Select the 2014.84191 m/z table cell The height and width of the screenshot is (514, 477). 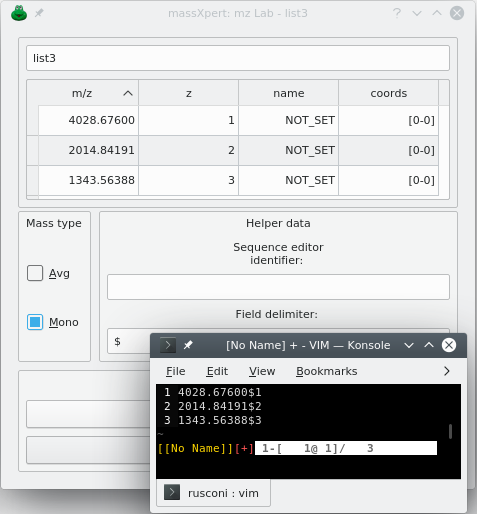tap(88, 150)
